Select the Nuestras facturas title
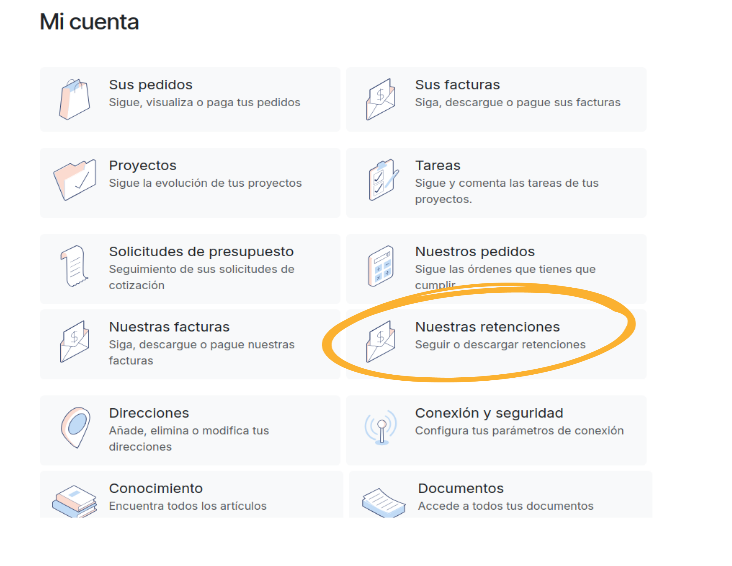732x566 pixels. 169,327
